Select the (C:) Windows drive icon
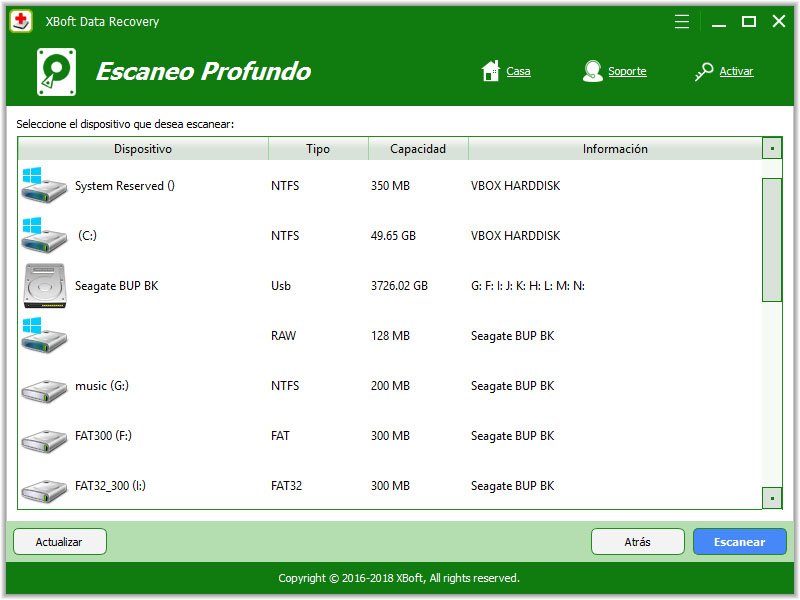The height and width of the screenshot is (600, 800). (44, 235)
